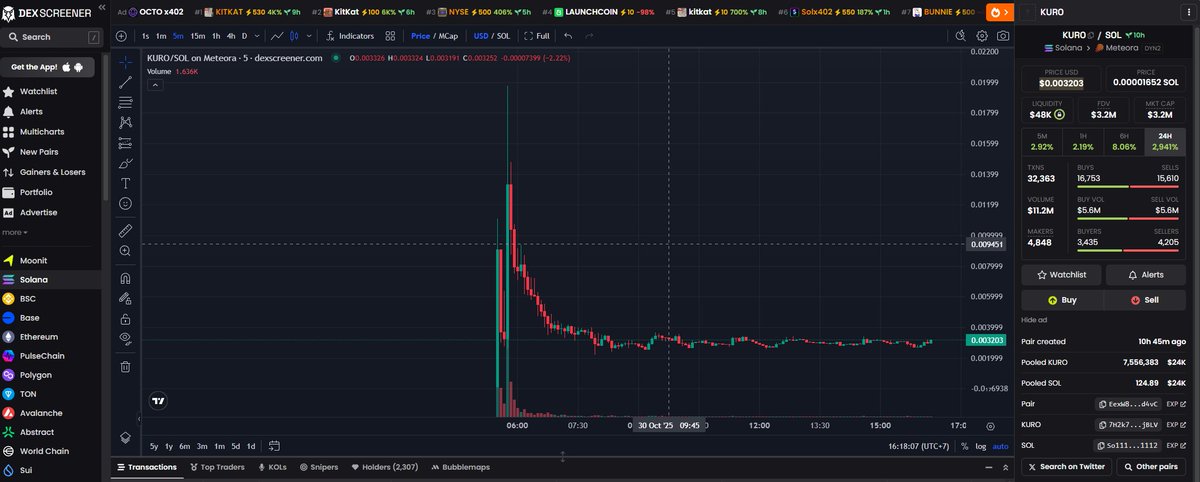Viewport: 1200px width, 482px height.
Task: Open the Indicators menu
Action: (350, 35)
